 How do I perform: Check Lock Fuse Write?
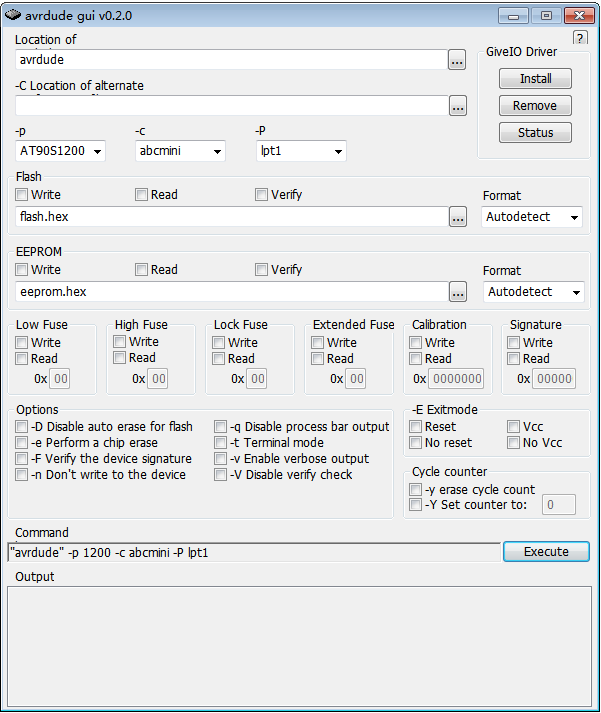pos(219,342)
